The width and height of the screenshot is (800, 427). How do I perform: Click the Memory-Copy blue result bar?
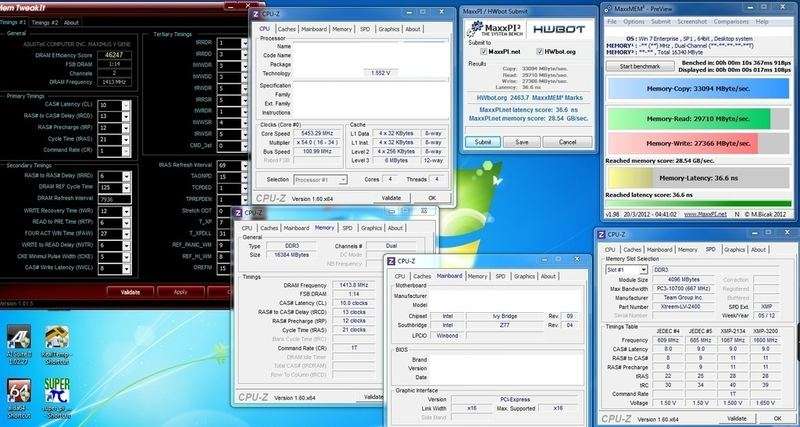698,88
